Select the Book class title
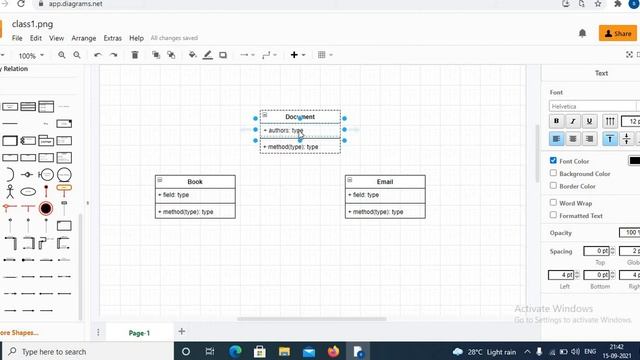This screenshot has height=360, width=640. 195,182
